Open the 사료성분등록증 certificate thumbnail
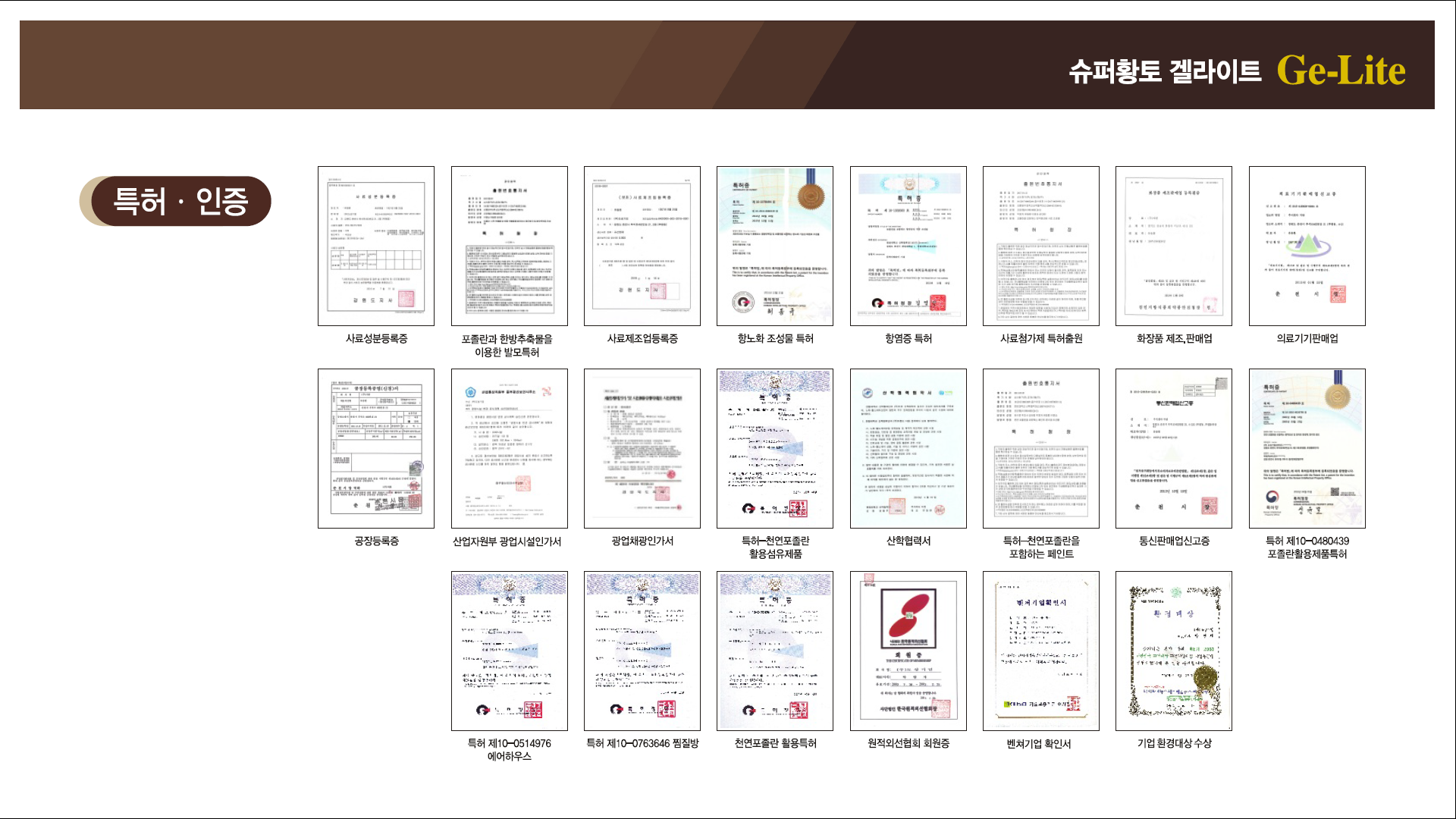 pos(376,246)
